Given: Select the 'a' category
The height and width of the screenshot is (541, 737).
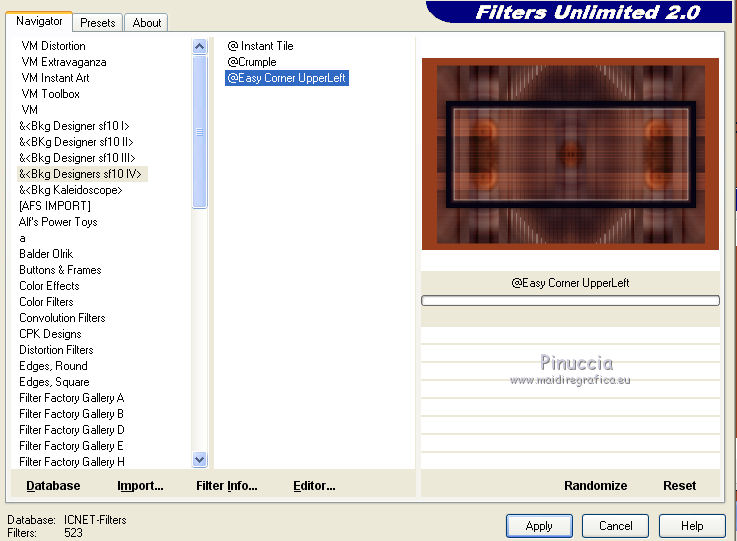Looking at the screenshot, I should coord(23,238).
